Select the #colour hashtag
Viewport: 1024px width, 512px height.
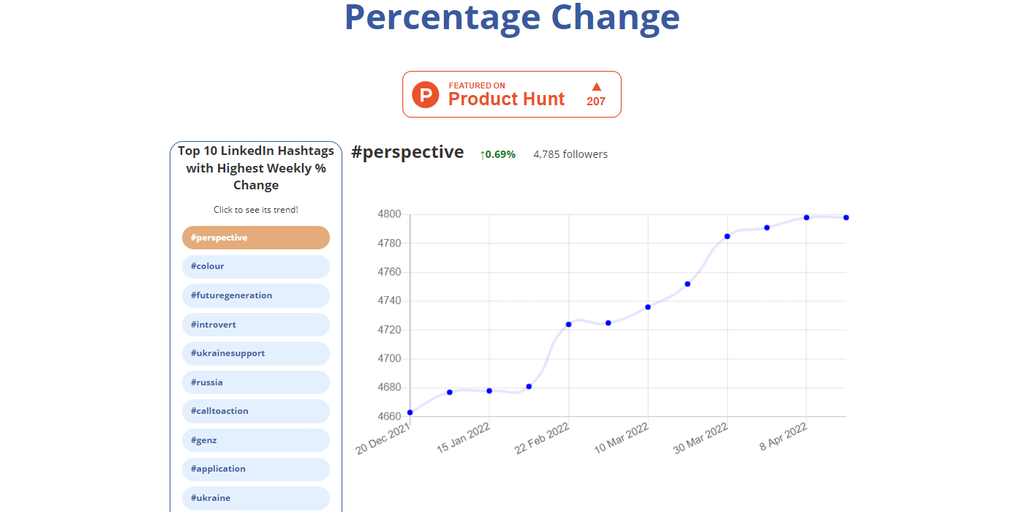(256, 267)
